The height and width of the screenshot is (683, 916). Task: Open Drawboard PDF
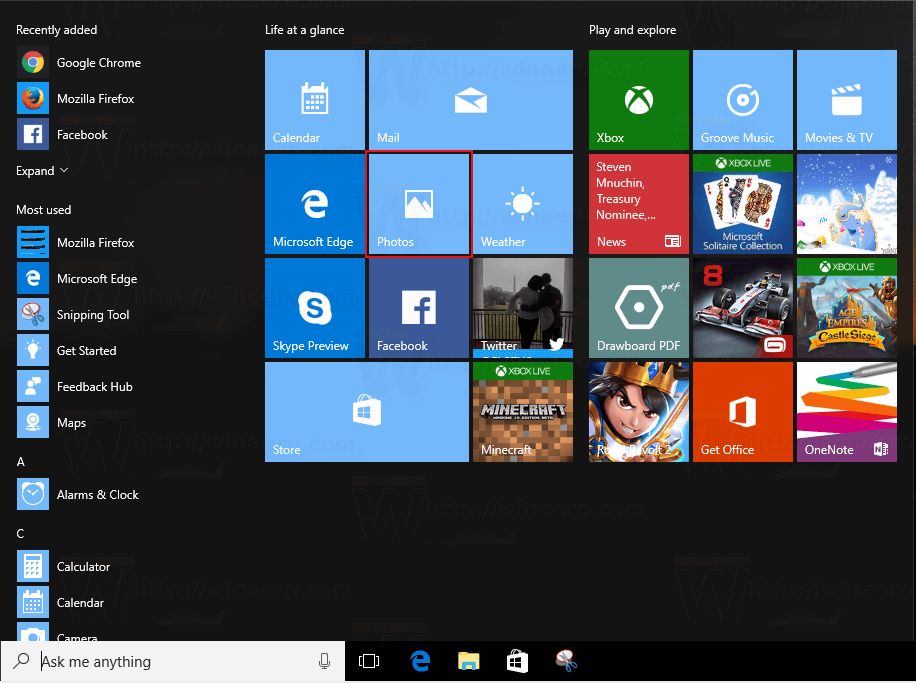639,307
